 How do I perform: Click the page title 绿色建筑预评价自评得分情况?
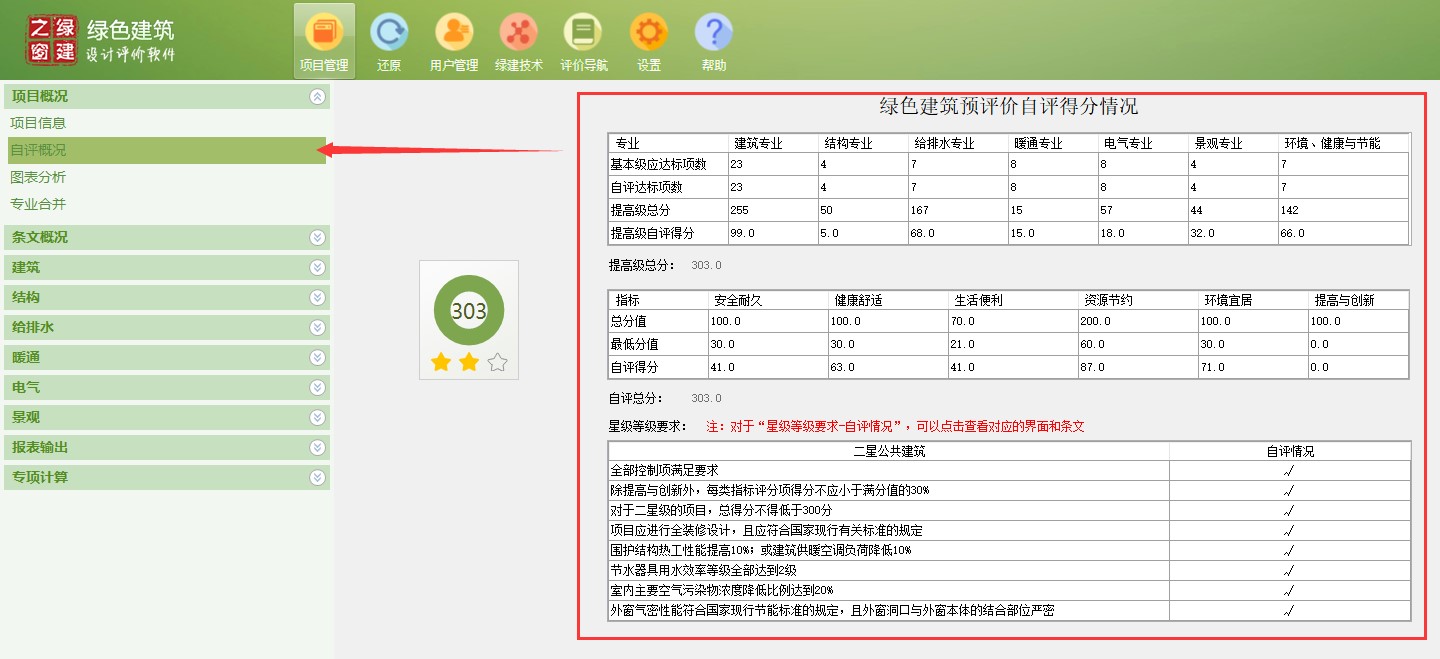pyautogui.click(x=1008, y=106)
